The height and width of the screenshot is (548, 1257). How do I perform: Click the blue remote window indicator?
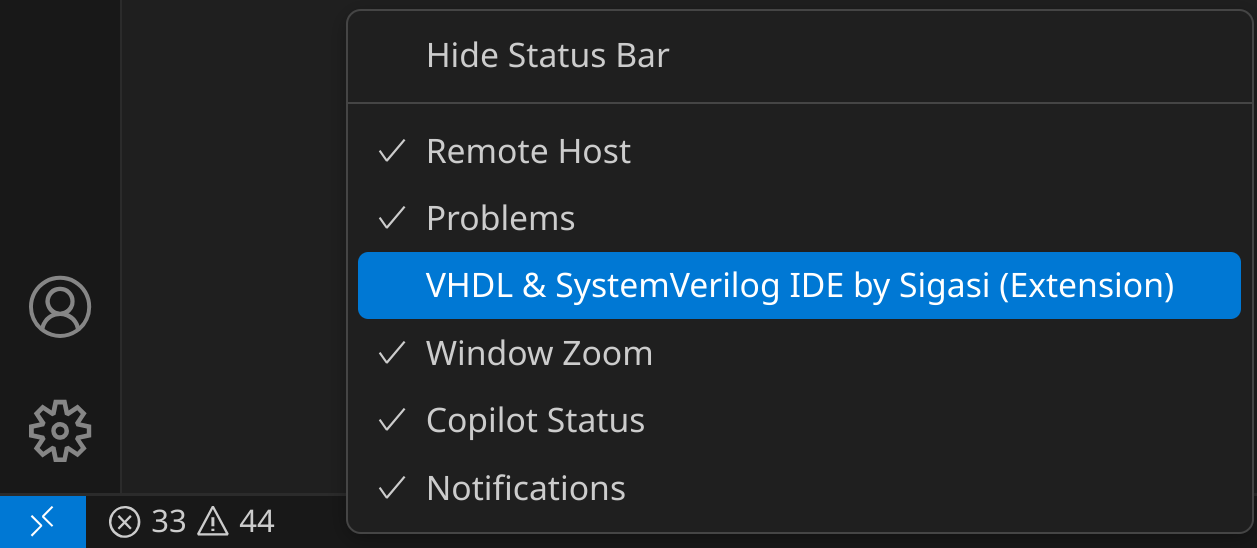[x=42, y=521]
